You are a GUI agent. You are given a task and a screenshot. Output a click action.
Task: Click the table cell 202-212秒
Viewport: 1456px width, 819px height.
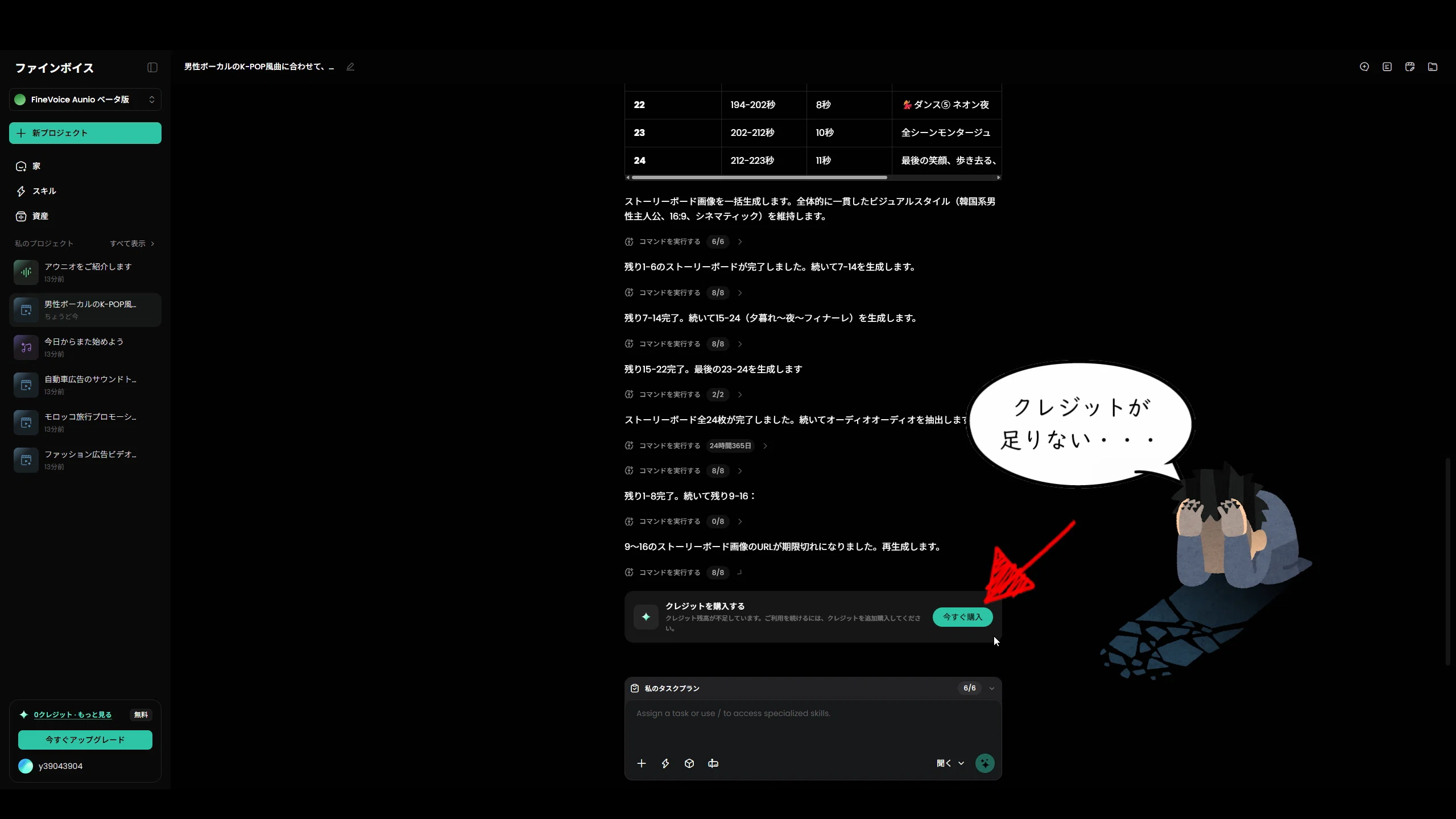click(x=764, y=133)
